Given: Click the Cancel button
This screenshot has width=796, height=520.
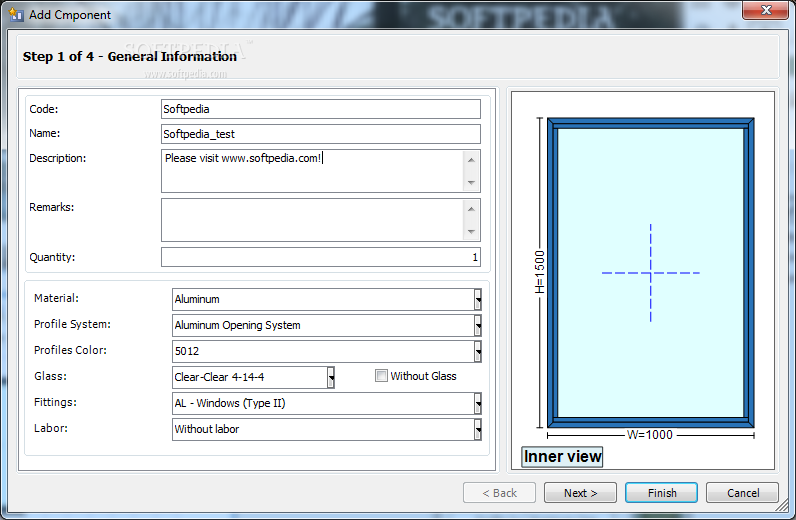Looking at the screenshot, I should (742, 493).
